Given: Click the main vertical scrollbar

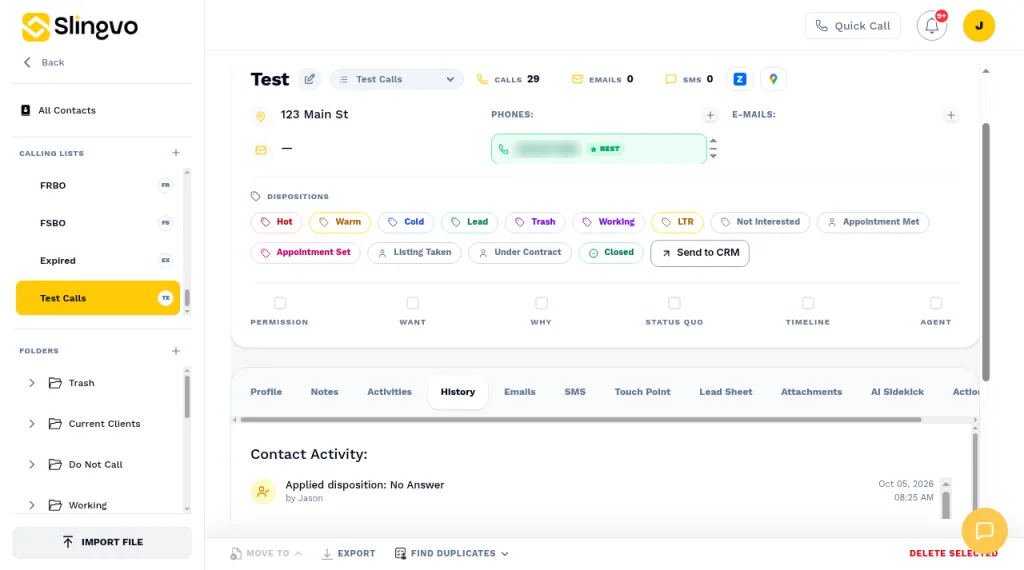Looking at the screenshot, I should (x=985, y=252).
